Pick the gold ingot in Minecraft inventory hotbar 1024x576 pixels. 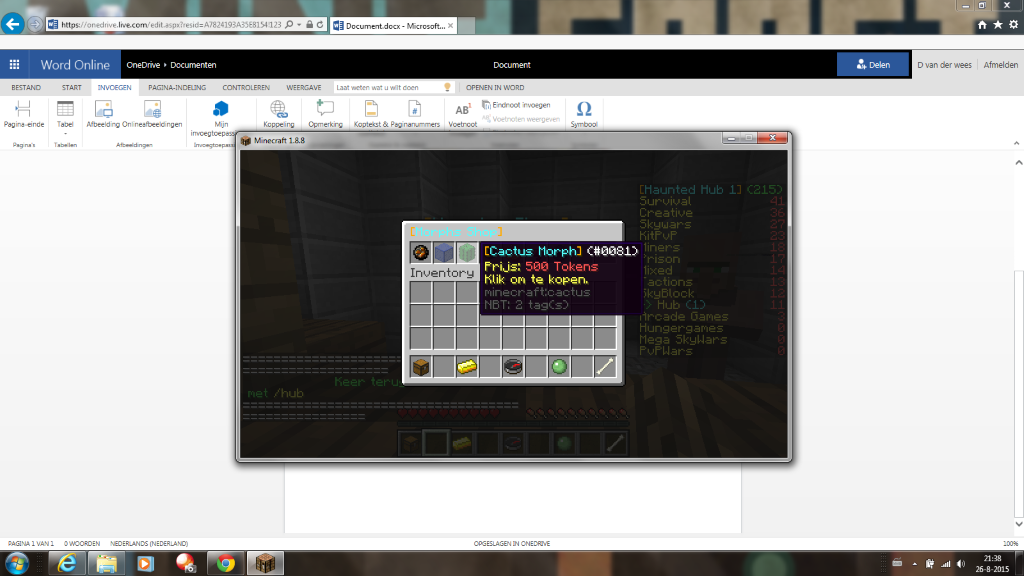466,366
